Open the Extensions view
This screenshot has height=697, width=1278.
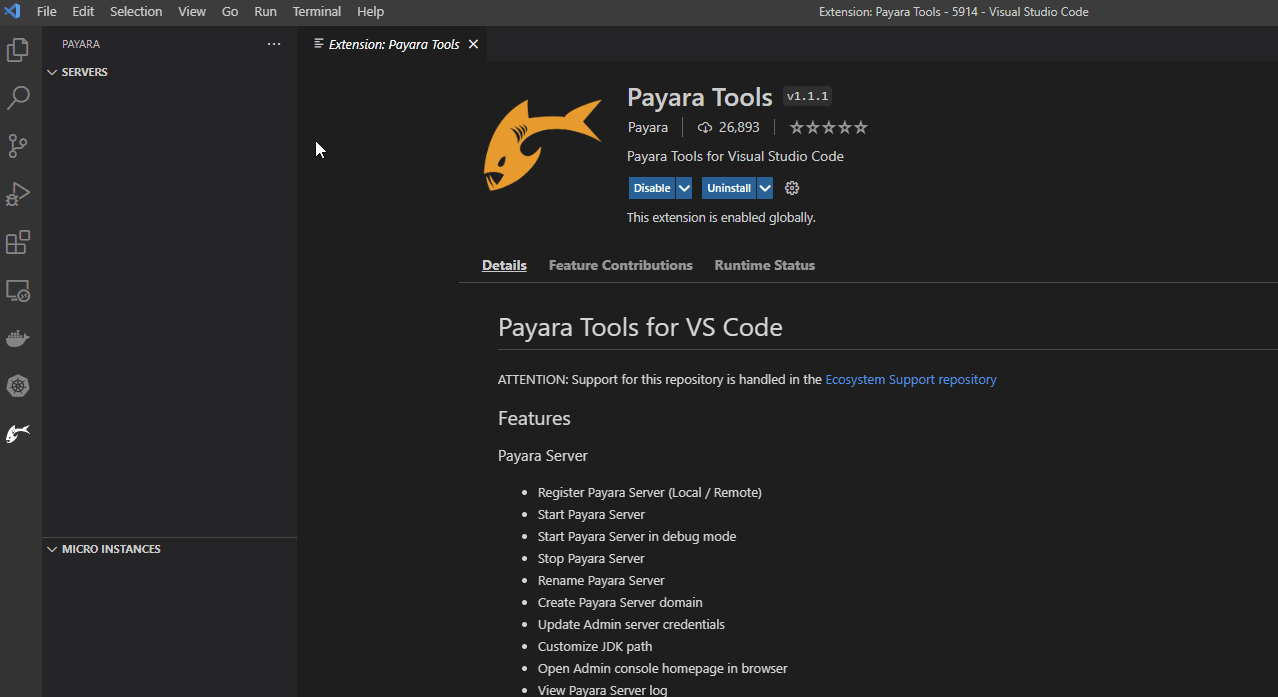[x=18, y=242]
